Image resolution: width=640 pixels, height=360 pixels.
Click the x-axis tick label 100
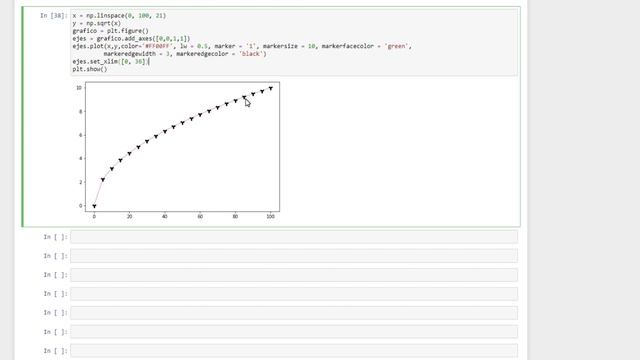271,217
